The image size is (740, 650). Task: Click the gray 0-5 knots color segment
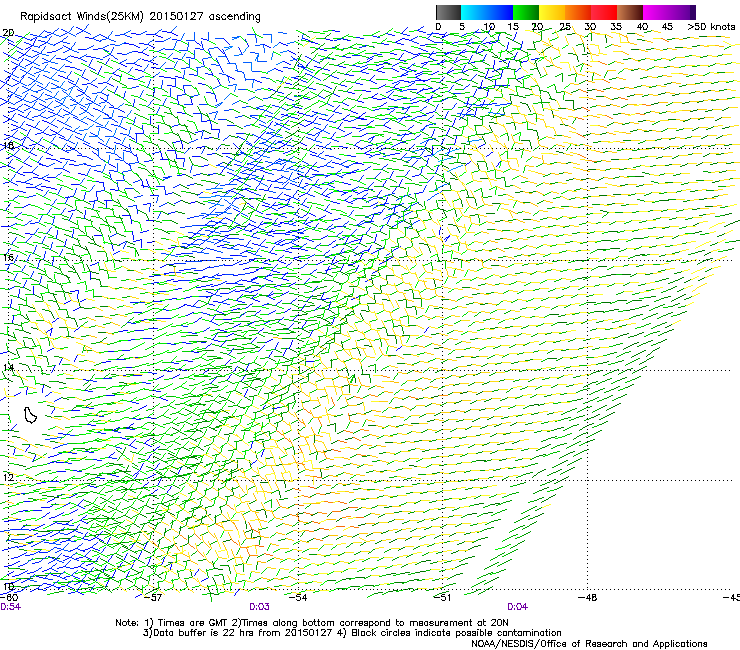pos(448,12)
